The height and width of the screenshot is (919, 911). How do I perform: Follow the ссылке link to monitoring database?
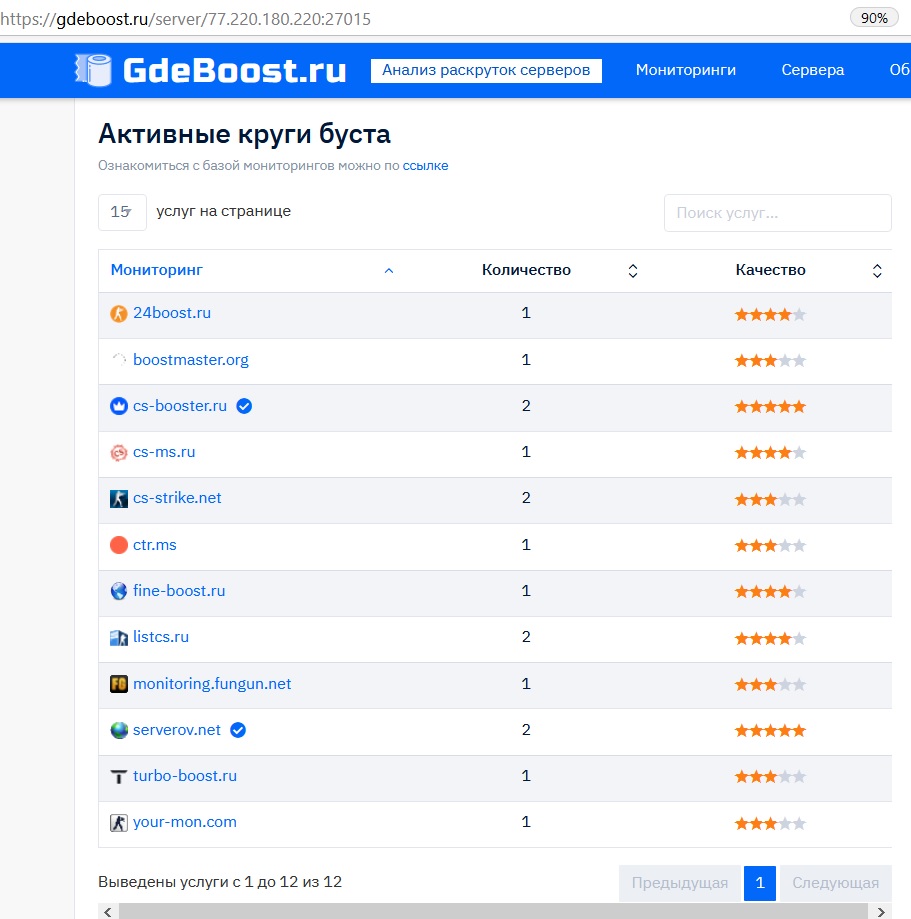pos(425,166)
